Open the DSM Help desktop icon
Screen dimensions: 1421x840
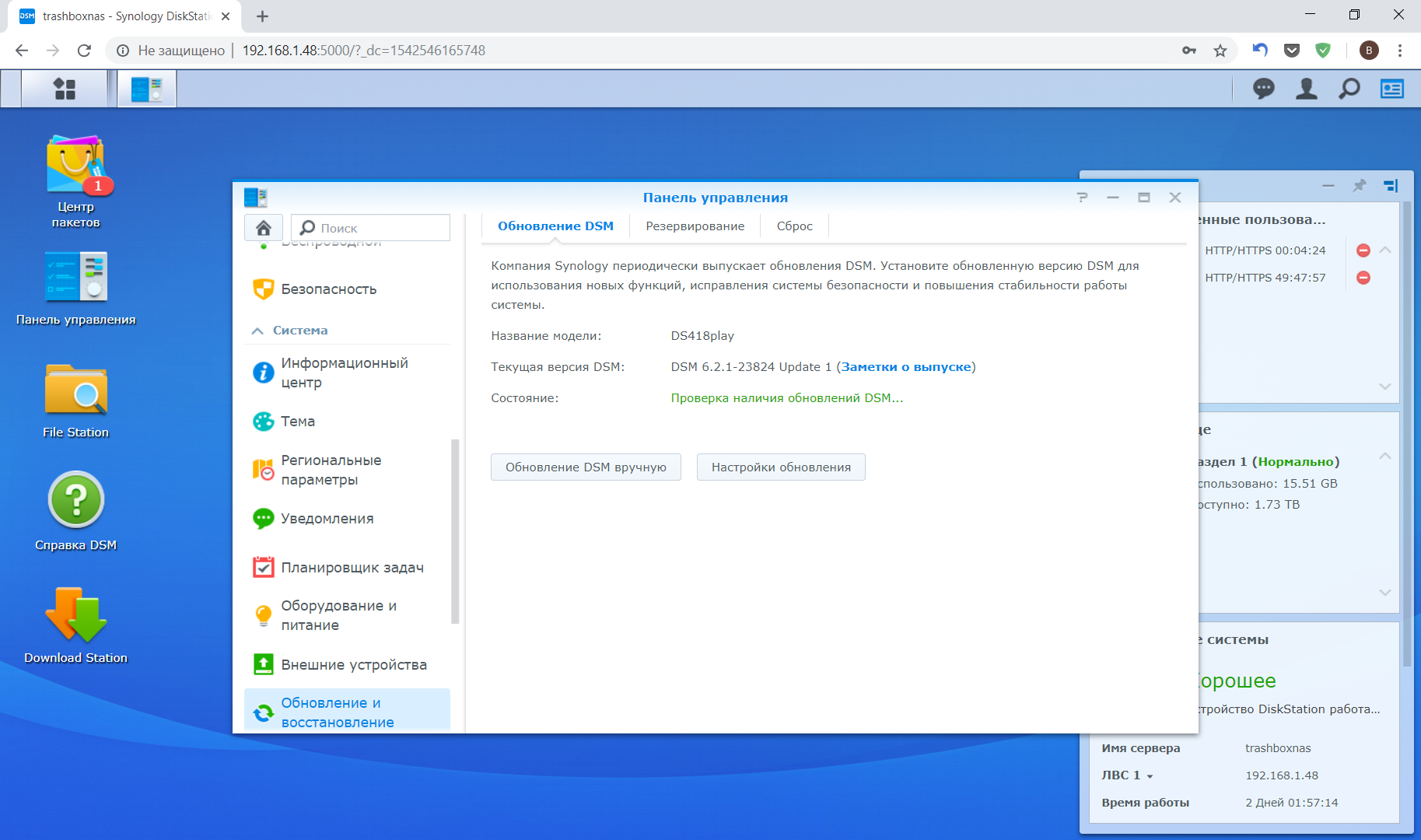(76, 512)
